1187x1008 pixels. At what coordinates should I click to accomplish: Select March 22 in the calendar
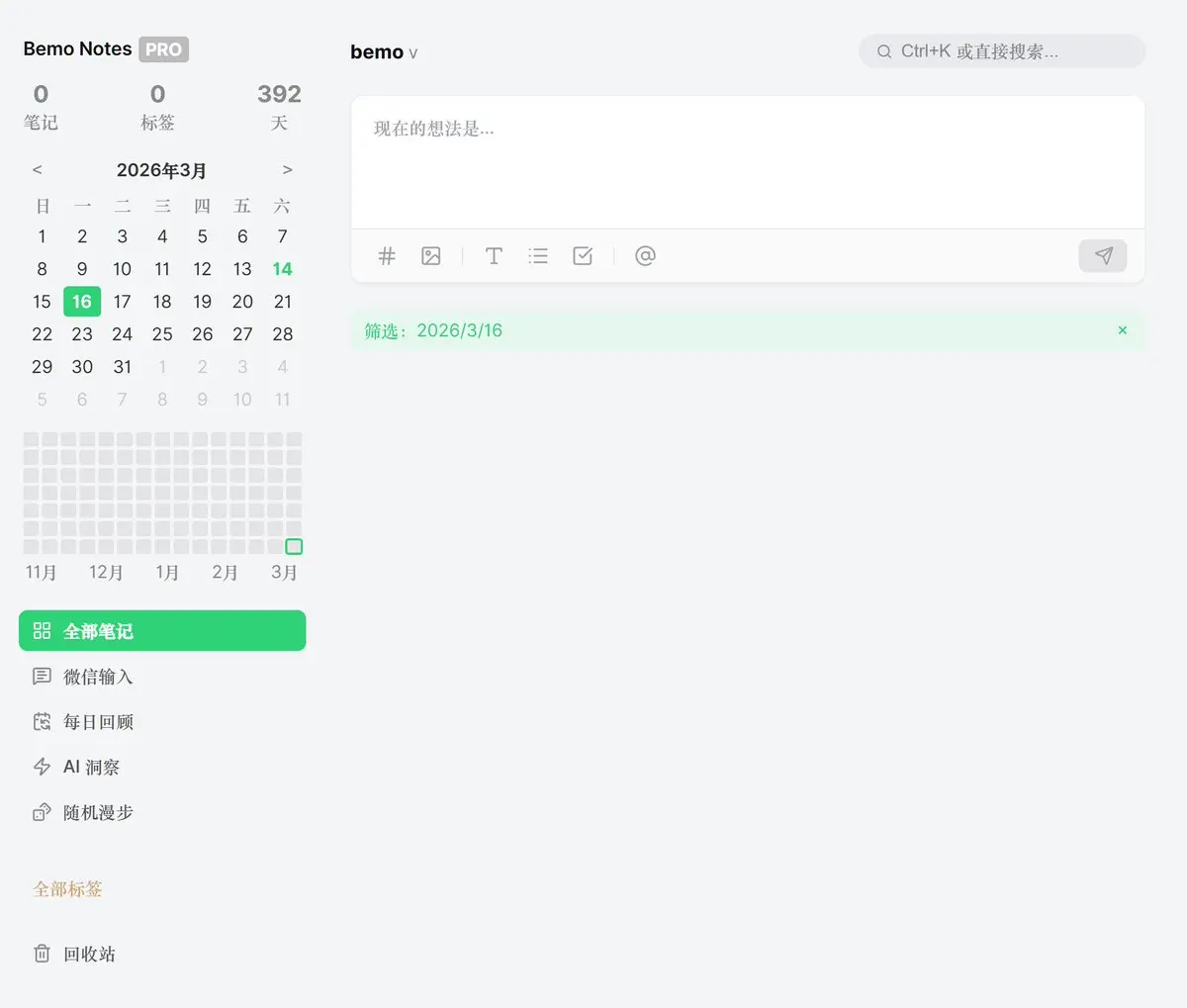pos(42,334)
